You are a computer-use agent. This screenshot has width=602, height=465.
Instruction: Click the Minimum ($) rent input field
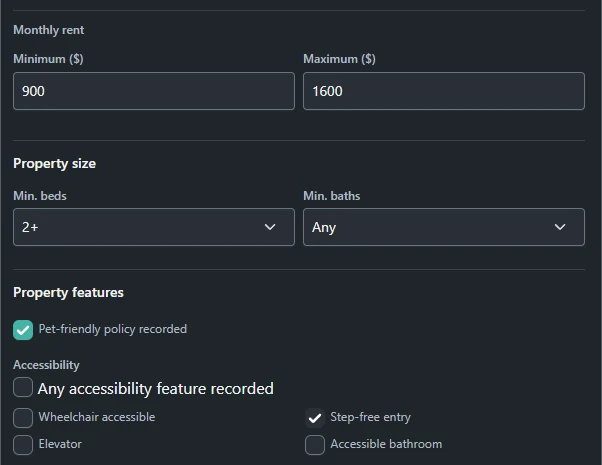(154, 91)
